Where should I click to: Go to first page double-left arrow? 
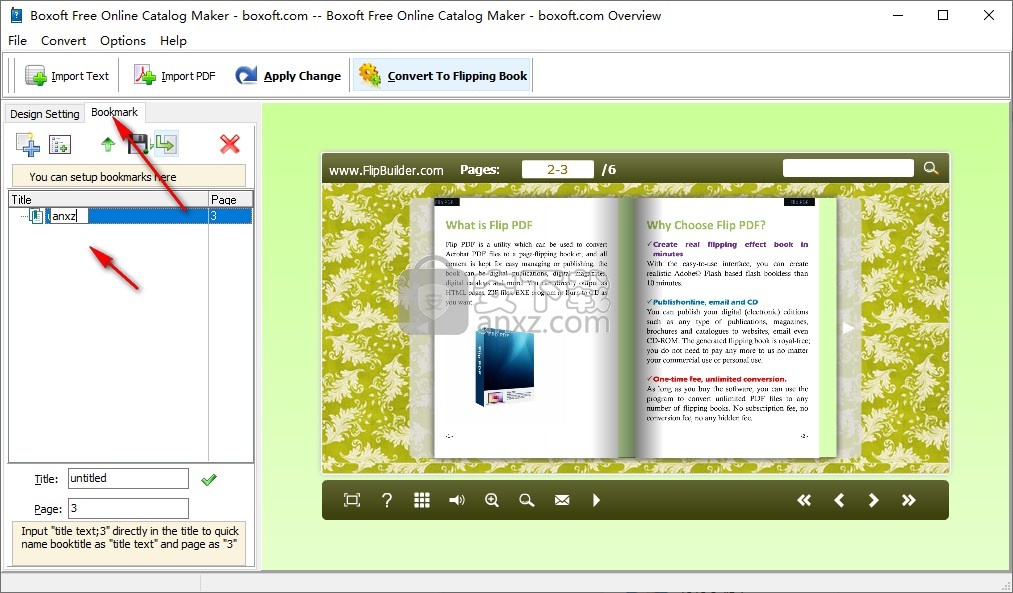point(804,500)
